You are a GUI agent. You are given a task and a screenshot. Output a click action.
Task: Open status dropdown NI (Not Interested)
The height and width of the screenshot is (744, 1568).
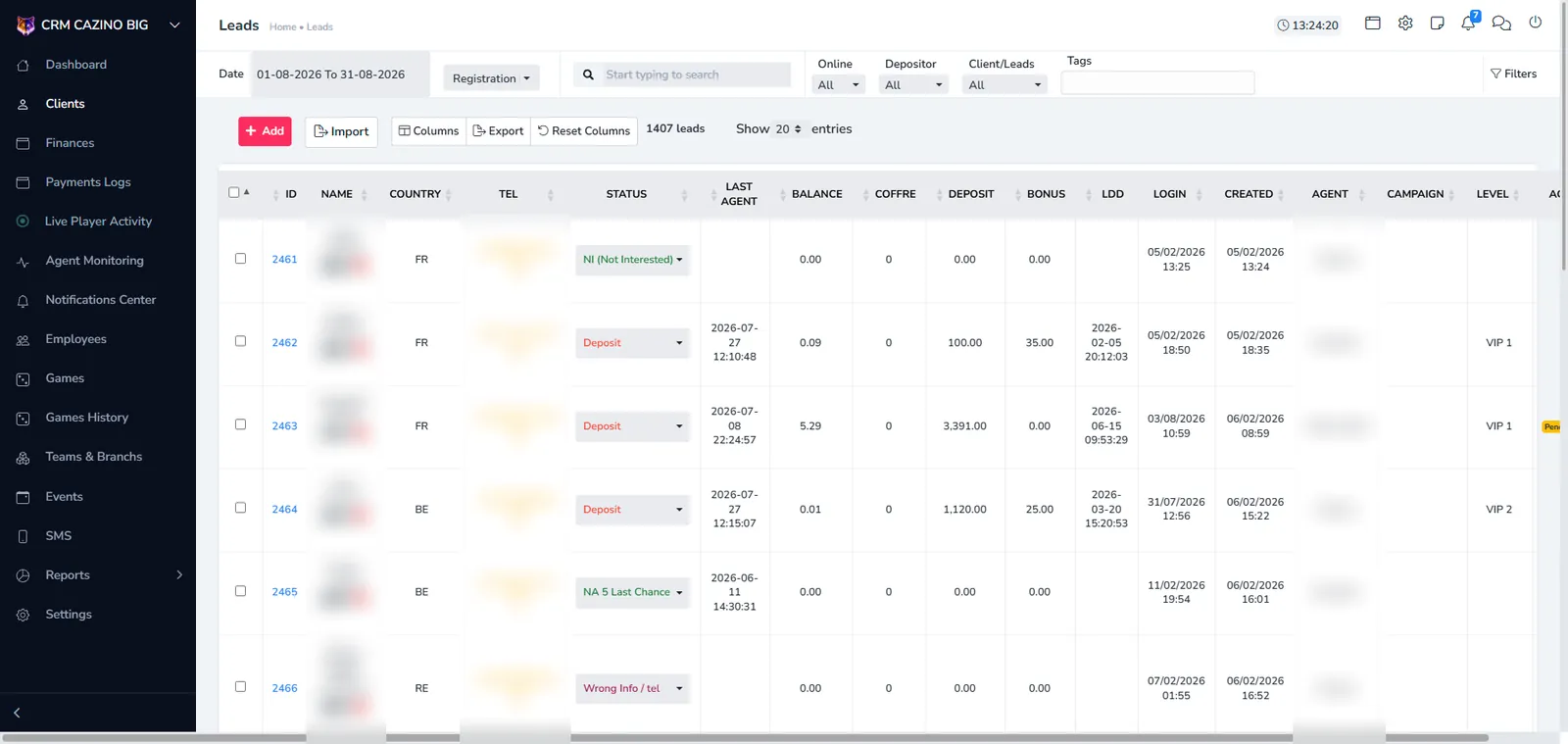point(633,260)
